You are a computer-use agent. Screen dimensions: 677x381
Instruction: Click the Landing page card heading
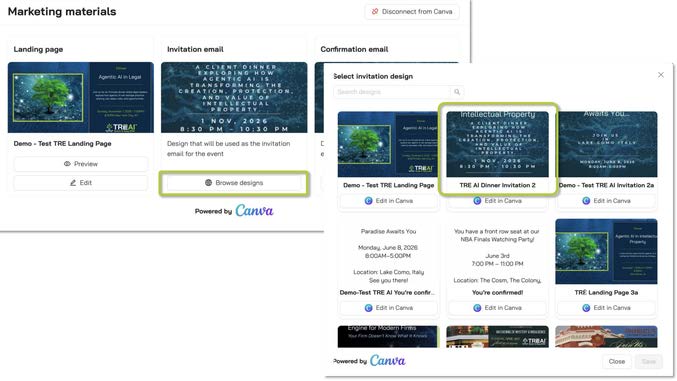tap(38, 49)
